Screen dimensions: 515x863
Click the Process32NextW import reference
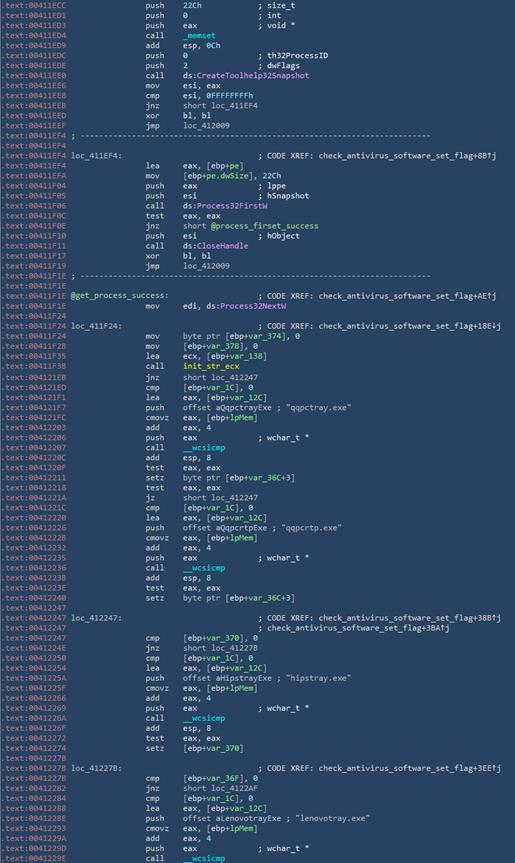tap(253, 306)
